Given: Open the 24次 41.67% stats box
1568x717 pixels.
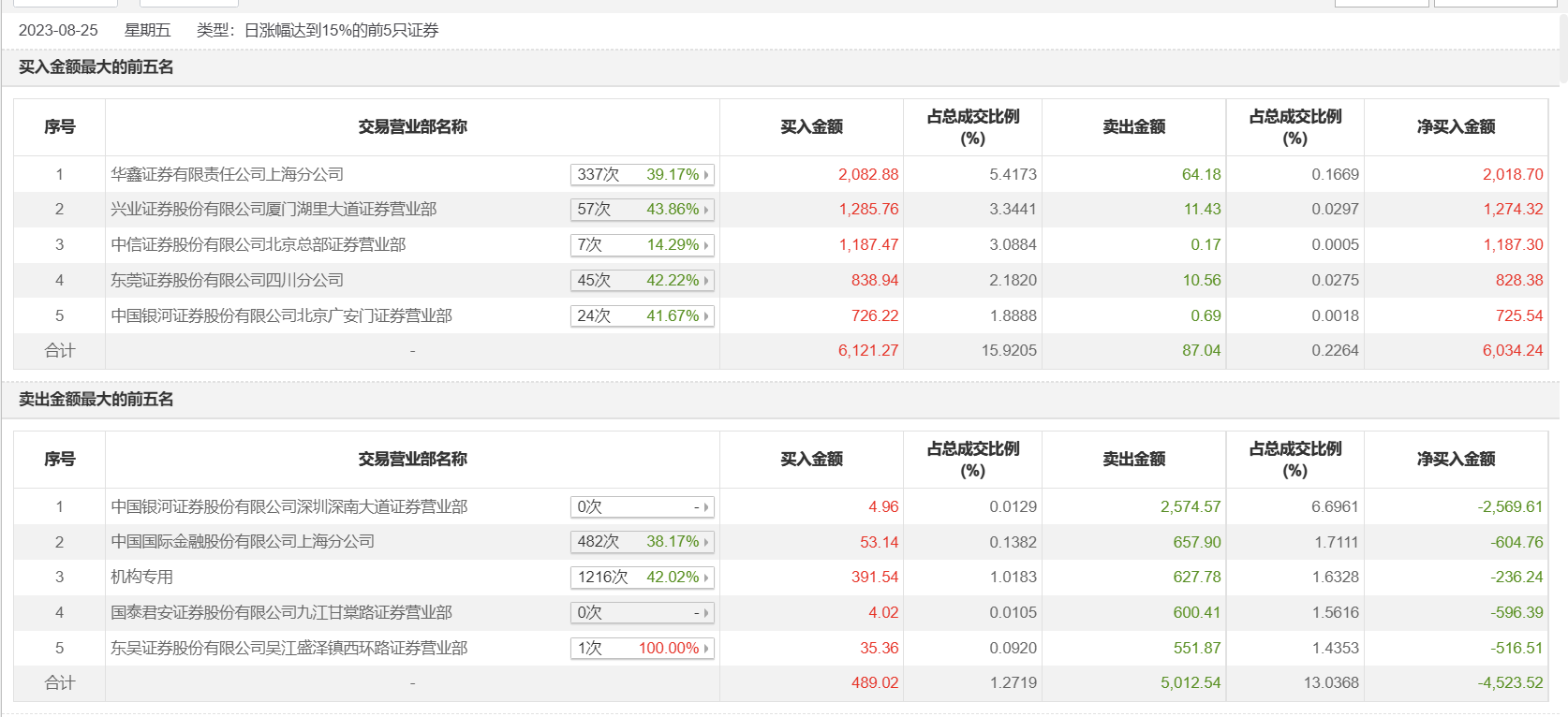Looking at the screenshot, I should pos(642,316).
